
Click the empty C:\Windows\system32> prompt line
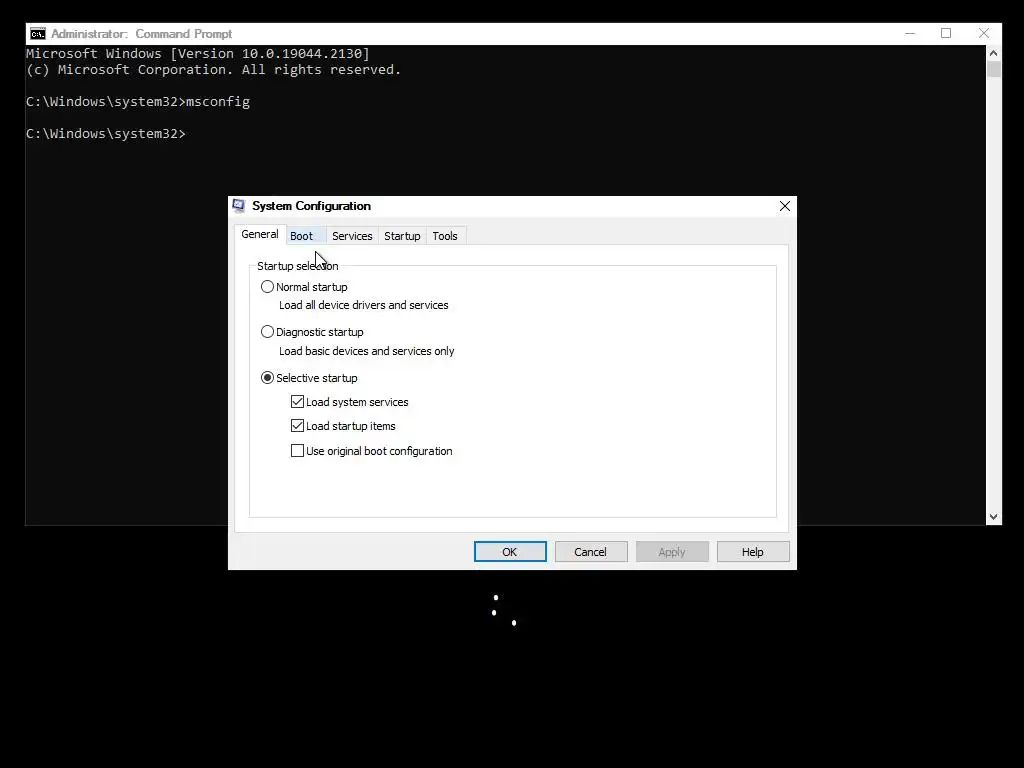pos(106,134)
